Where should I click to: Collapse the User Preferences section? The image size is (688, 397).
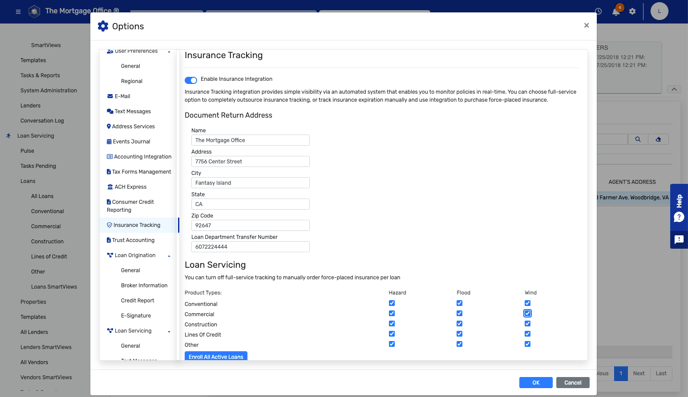pos(169,52)
